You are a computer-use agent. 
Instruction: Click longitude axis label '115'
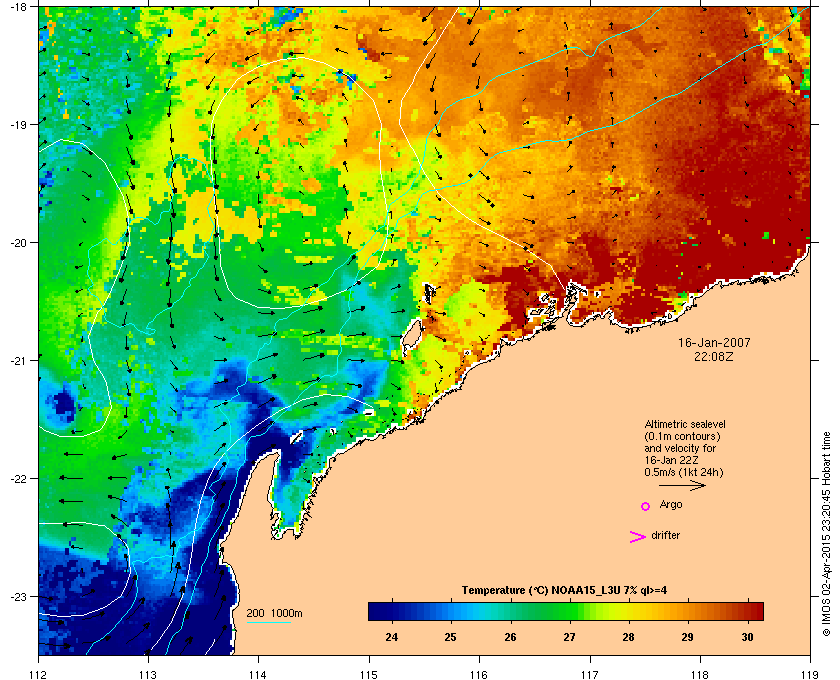pos(369,674)
